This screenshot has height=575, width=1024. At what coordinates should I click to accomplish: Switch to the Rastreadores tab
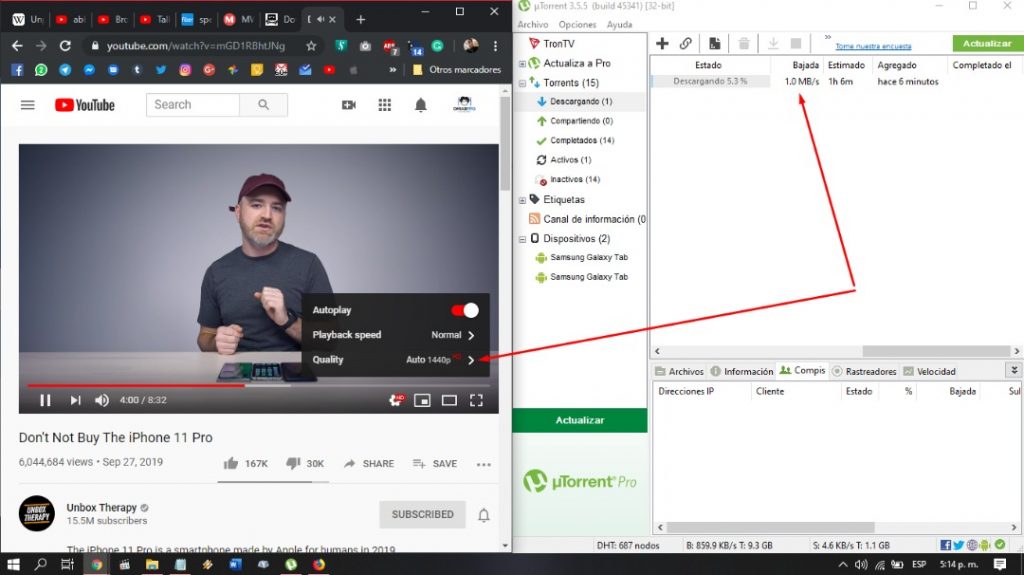tap(864, 371)
